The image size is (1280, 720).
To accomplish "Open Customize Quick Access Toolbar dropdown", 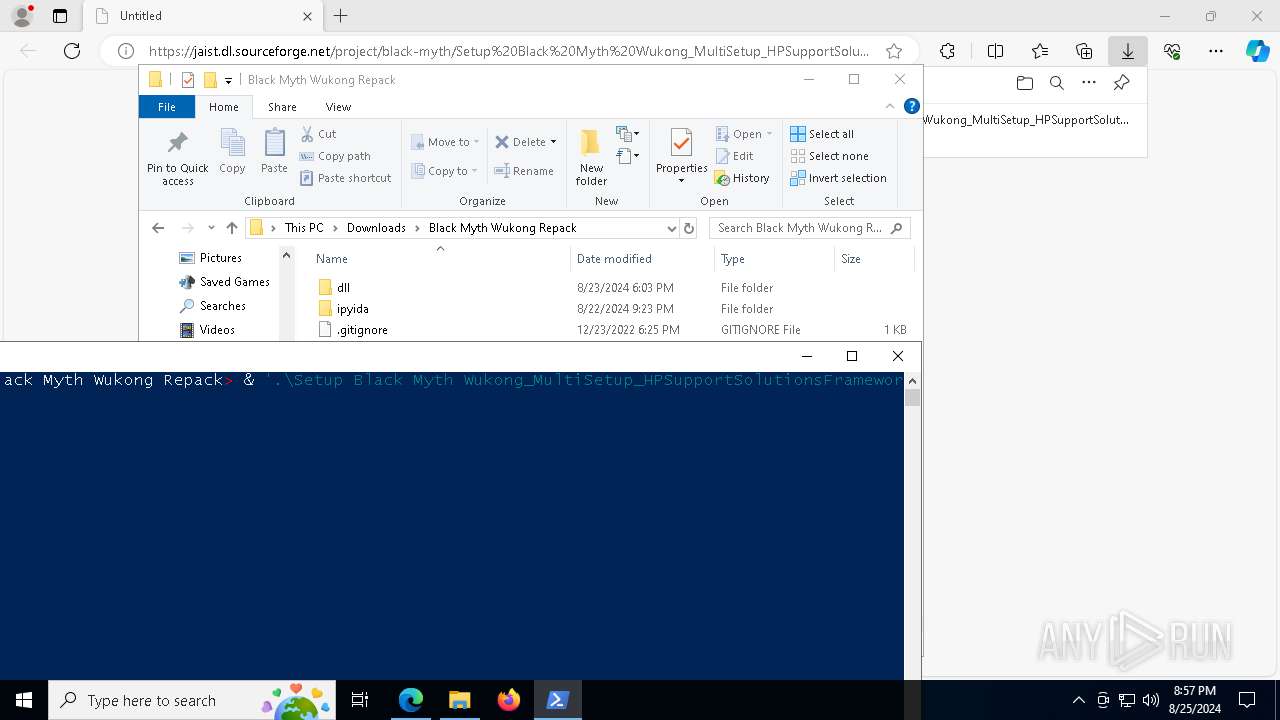I will pos(228,80).
